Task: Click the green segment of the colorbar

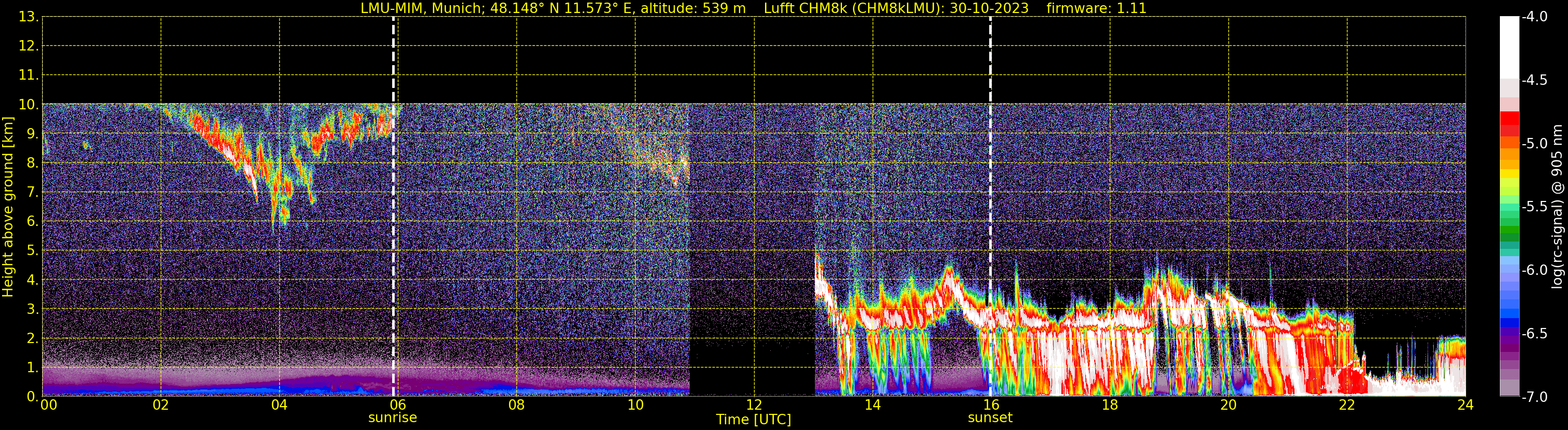Action: [1509, 230]
